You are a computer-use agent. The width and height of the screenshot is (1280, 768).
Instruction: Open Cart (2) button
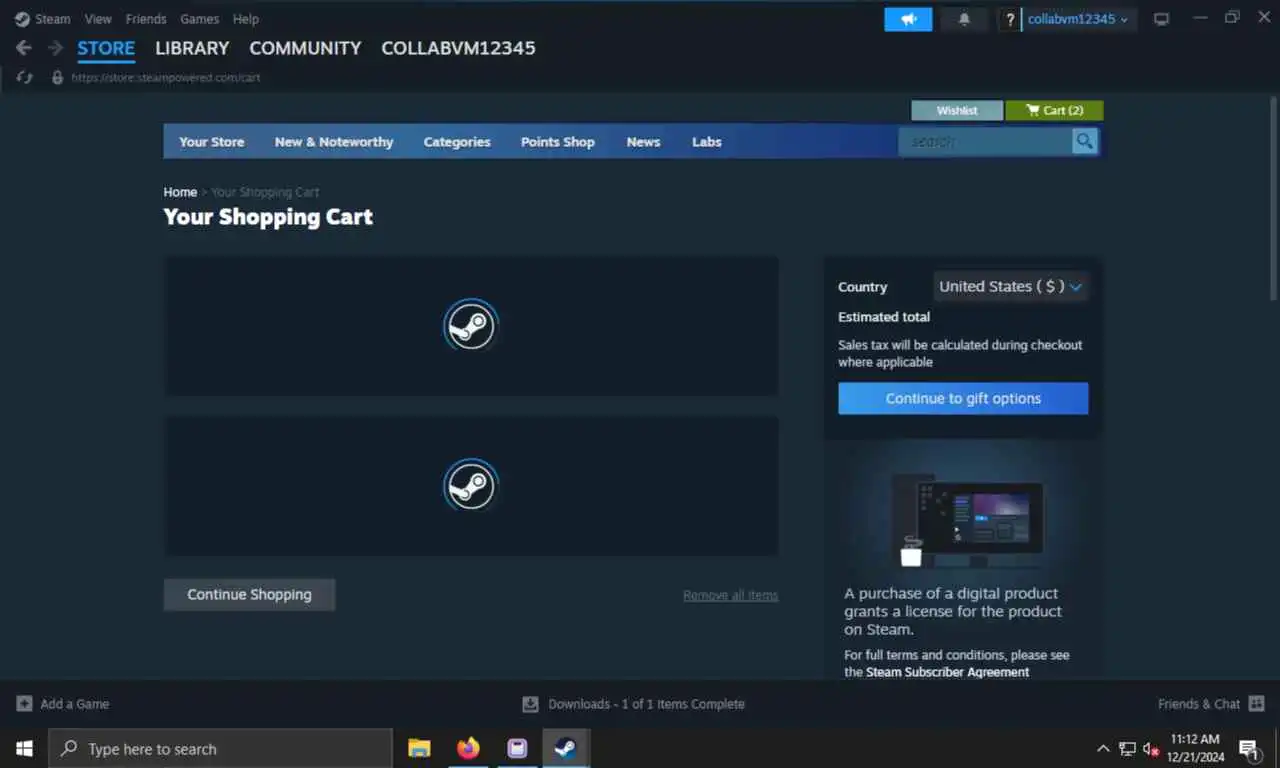(x=1054, y=110)
